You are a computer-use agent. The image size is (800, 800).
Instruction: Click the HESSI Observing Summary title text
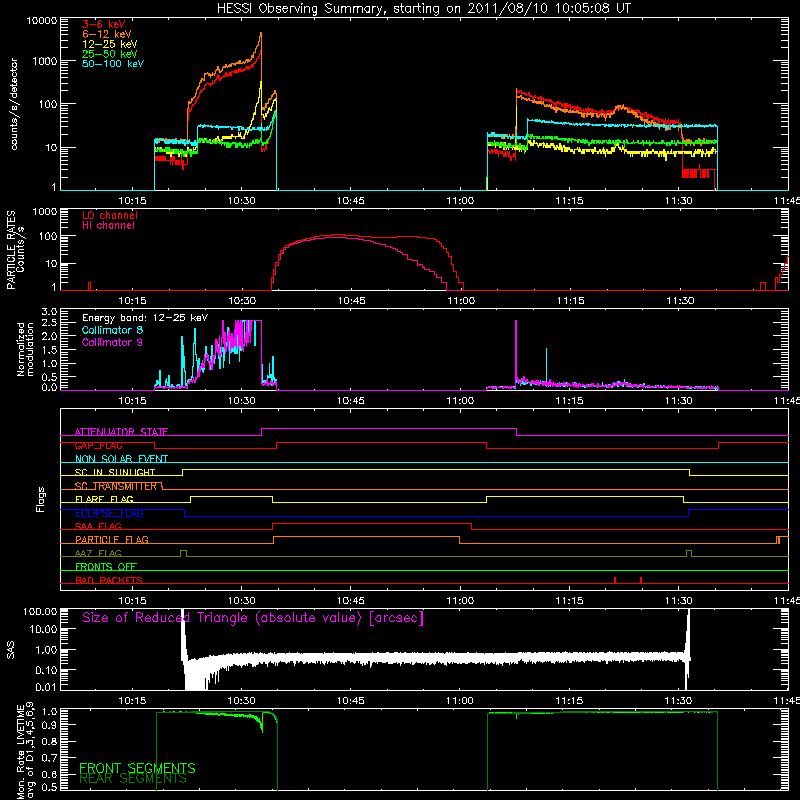click(424, 8)
